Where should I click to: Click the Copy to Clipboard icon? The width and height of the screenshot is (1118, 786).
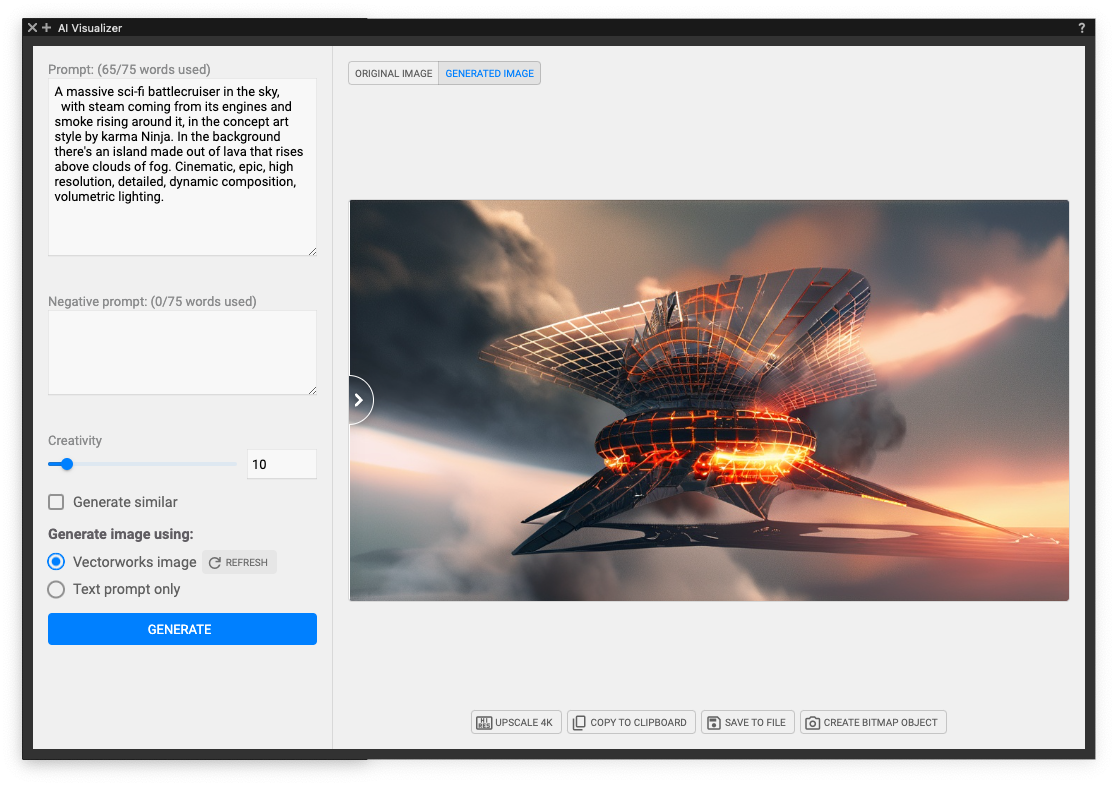click(578, 721)
